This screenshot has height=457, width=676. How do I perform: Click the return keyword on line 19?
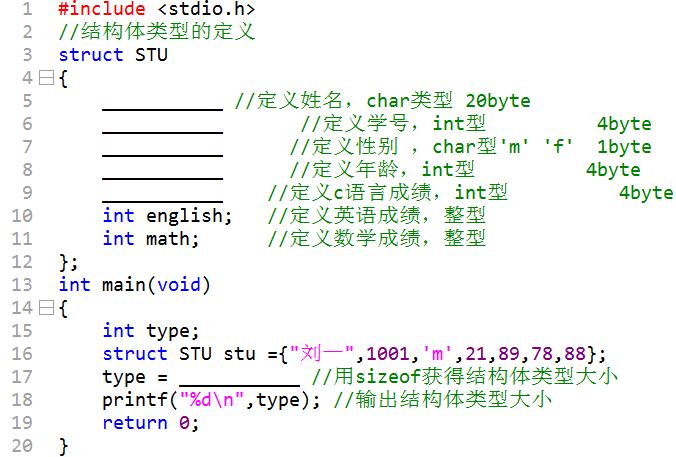tap(135, 423)
